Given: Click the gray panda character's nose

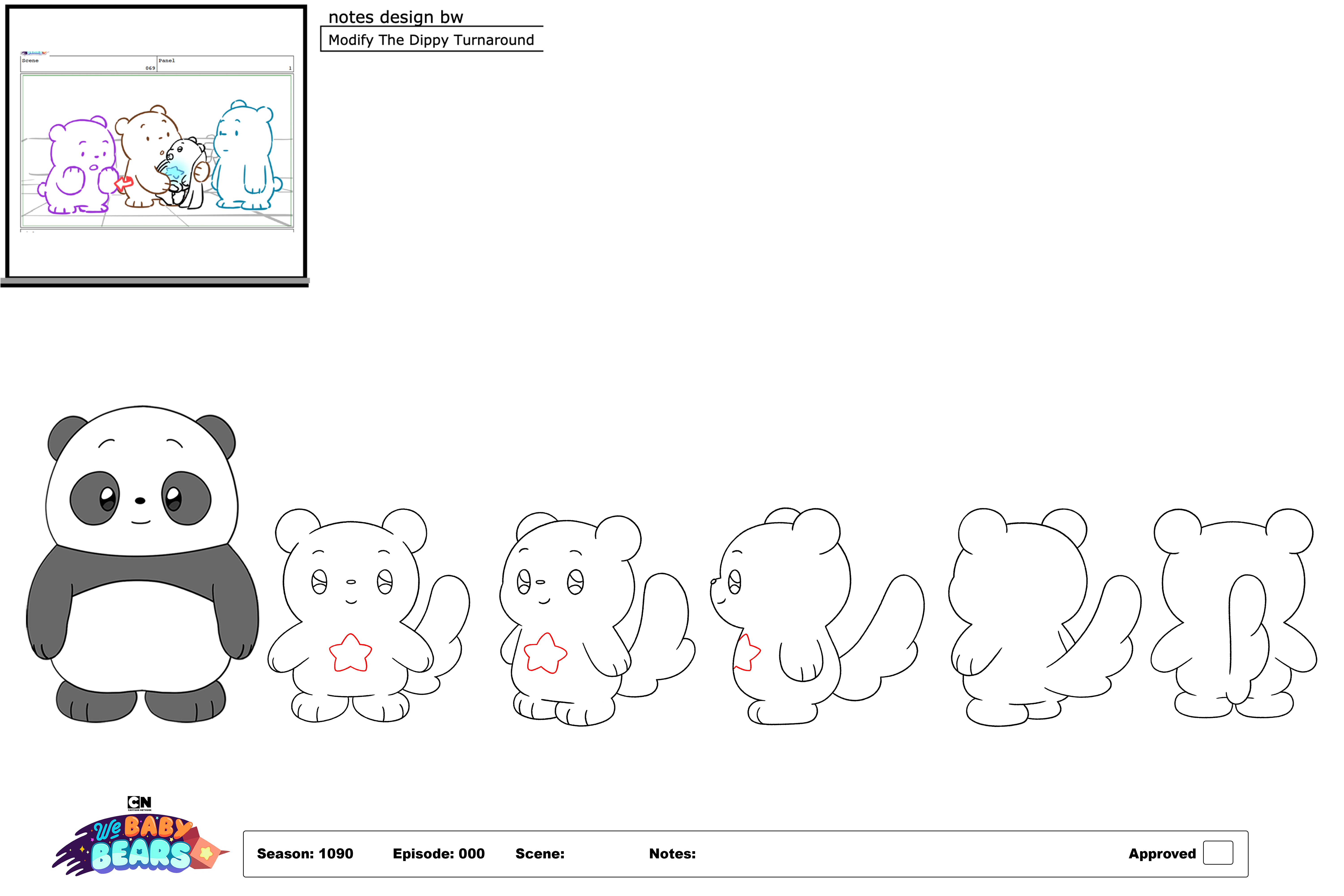Looking at the screenshot, I should (x=140, y=501).
